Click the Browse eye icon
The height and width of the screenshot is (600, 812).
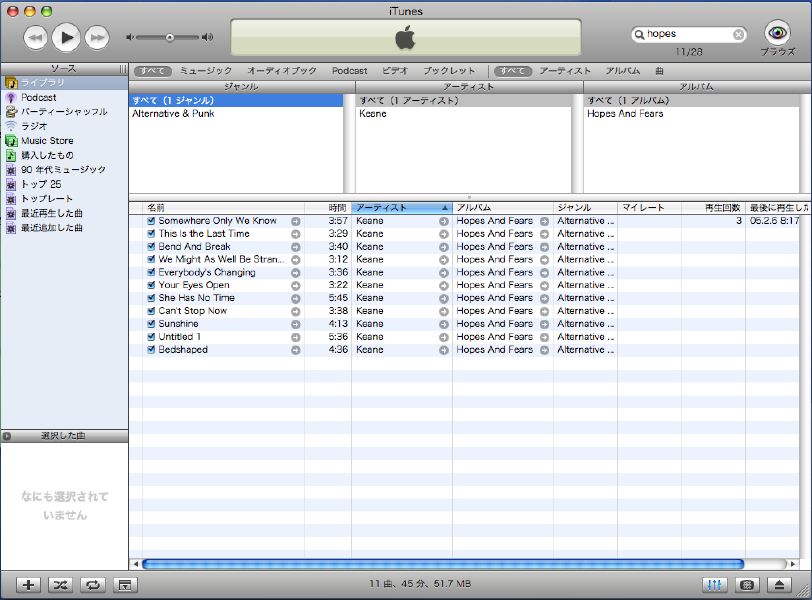(x=777, y=32)
